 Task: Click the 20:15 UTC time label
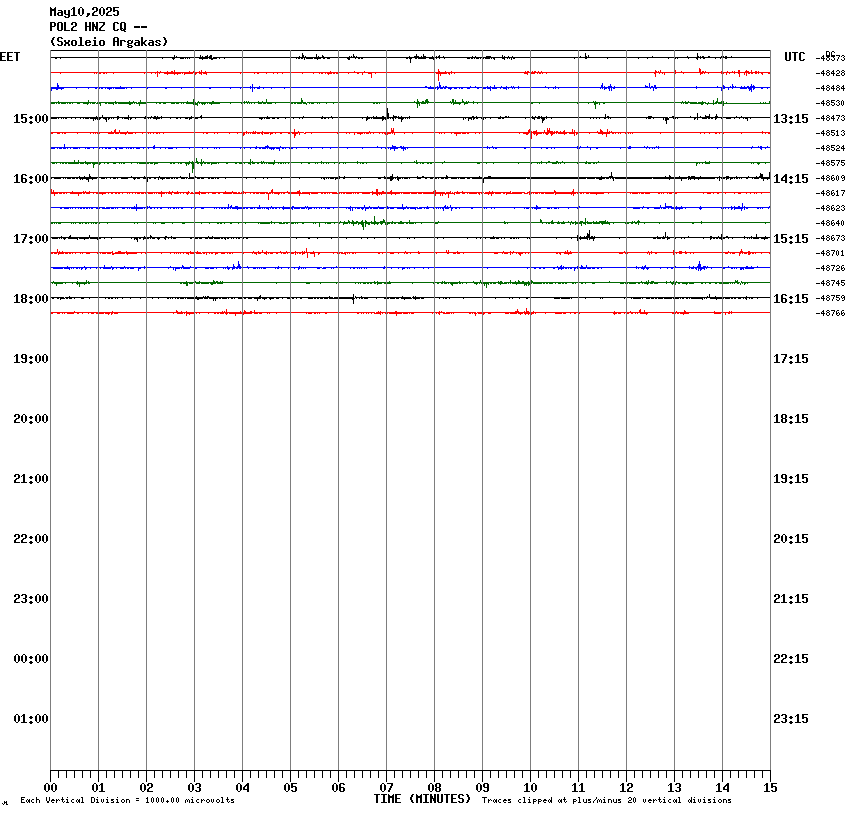point(790,539)
